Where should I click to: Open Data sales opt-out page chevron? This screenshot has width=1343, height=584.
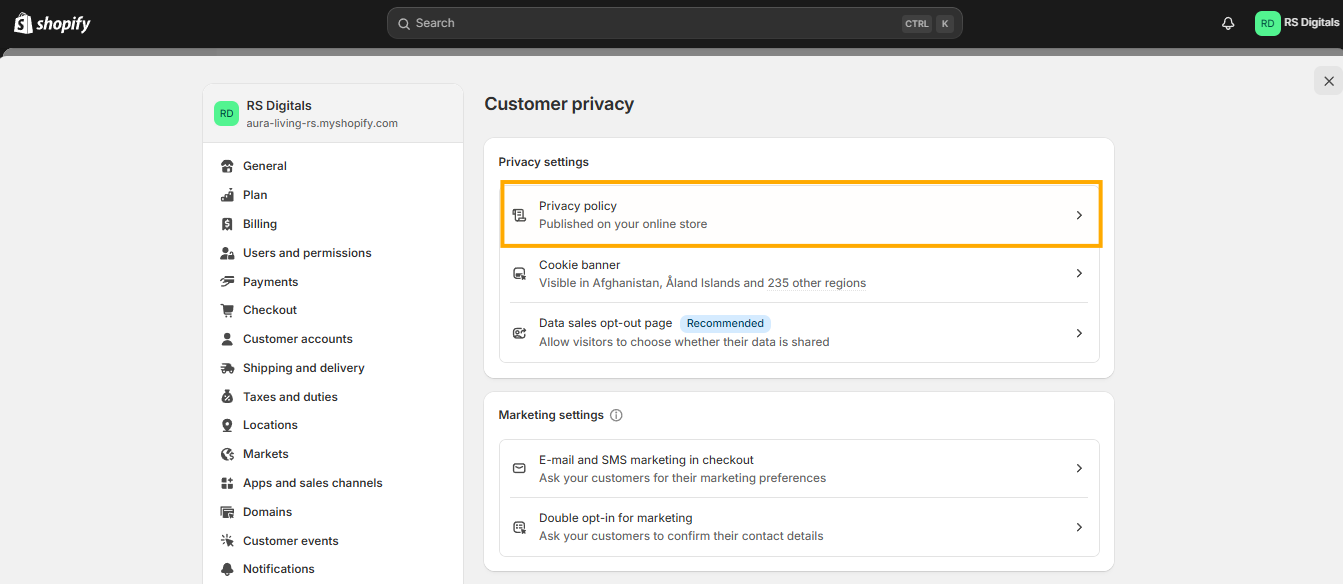[1079, 333]
